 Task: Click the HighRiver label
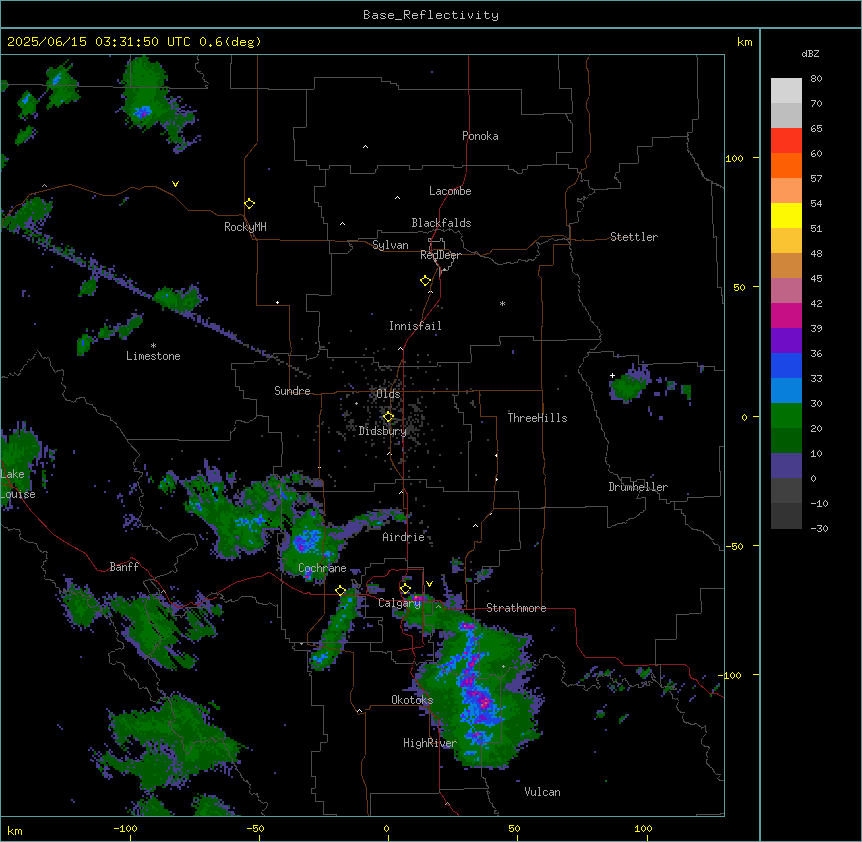point(430,743)
